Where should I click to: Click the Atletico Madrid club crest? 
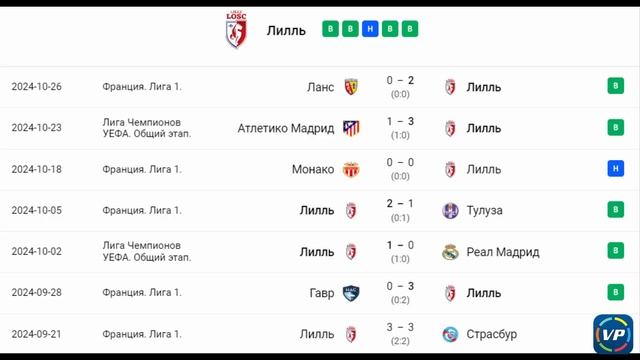pos(351,128)
